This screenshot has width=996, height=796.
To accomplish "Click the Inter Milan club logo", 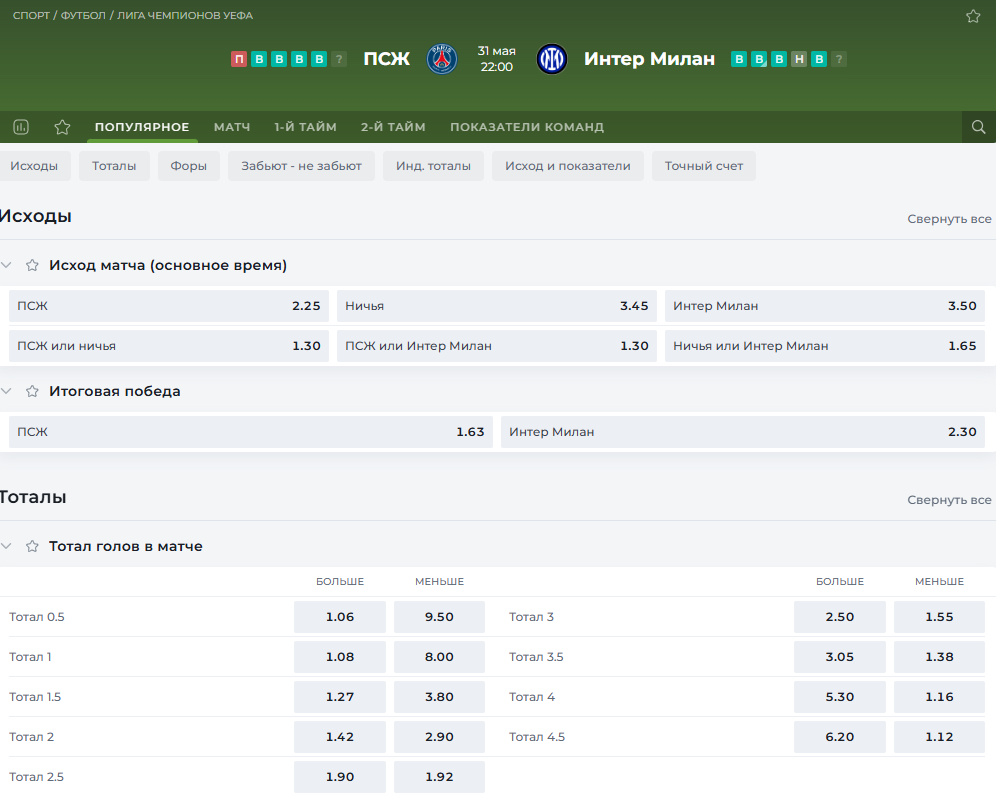I will coord(552,59).
